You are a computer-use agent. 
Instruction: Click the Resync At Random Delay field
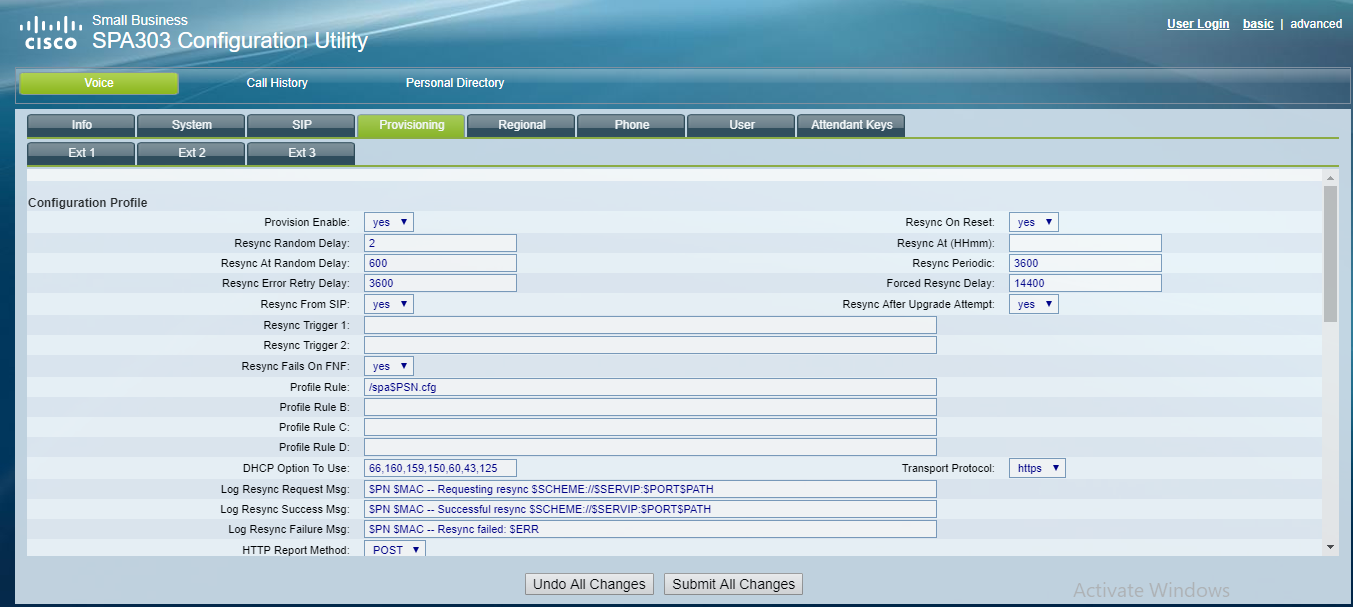[440, 263]
